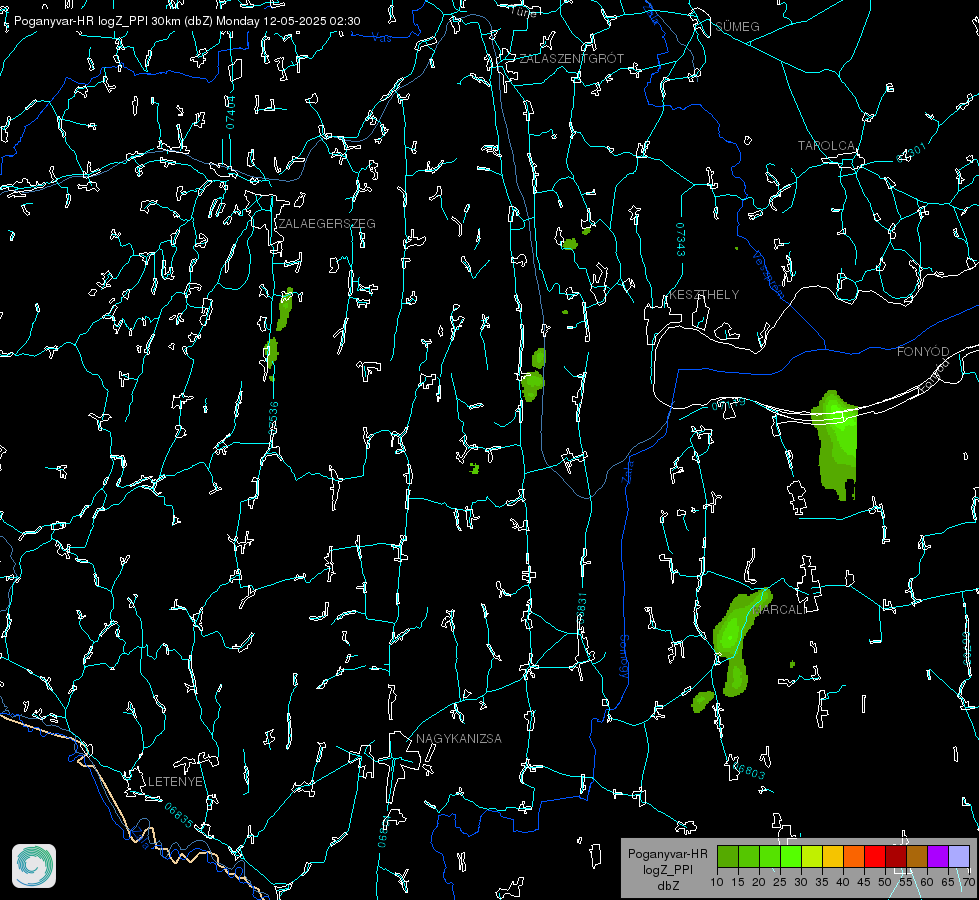Click the large radar echo south of Fonyód
This screenshot has height=900, width=979.
click(x=837, y=445)
